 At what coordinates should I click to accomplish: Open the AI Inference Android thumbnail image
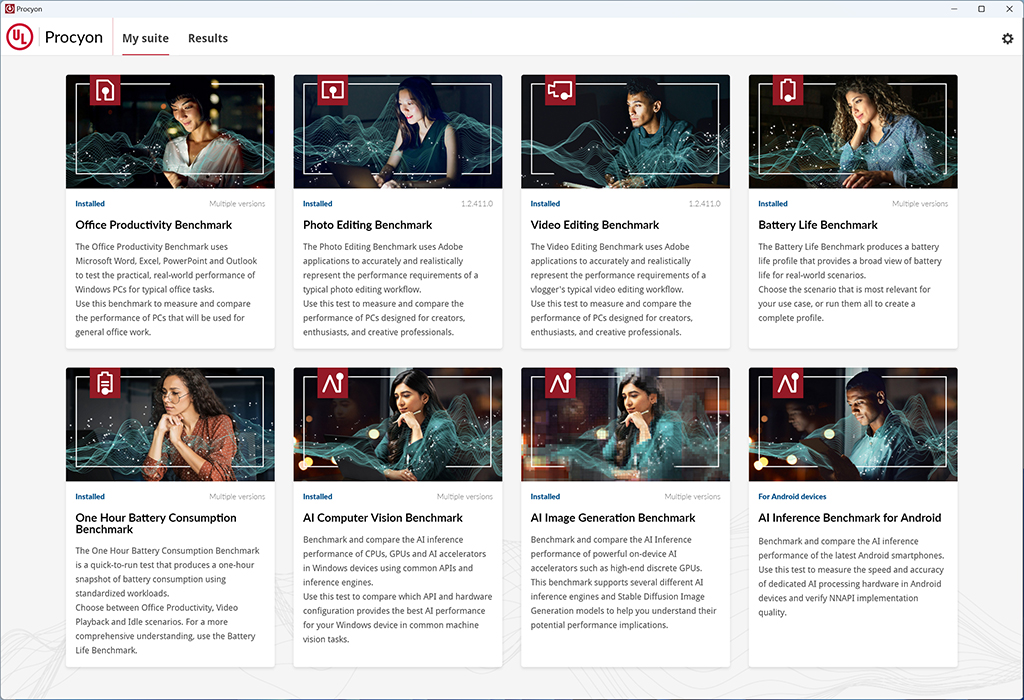tap(853, 424)
